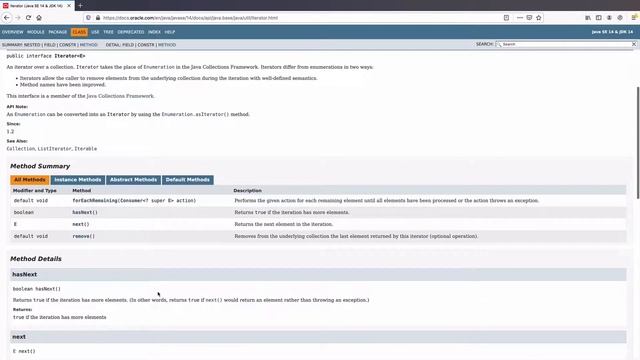640x360 pixels.
Task: Open page actions three-dots menu
Action: pos(520,18)
